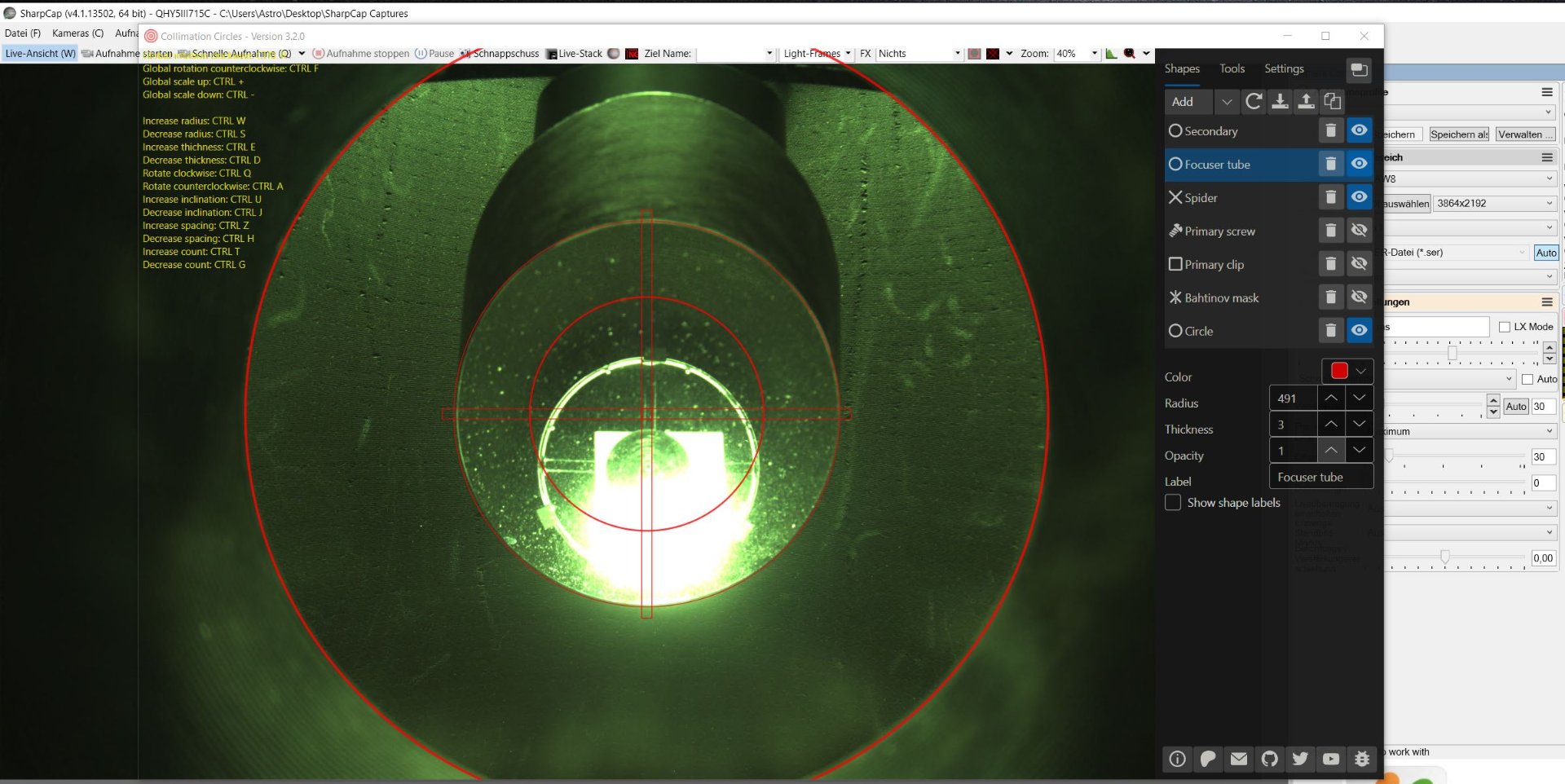
Task: Delete the Secondary shape
Action: [1330, 130]
